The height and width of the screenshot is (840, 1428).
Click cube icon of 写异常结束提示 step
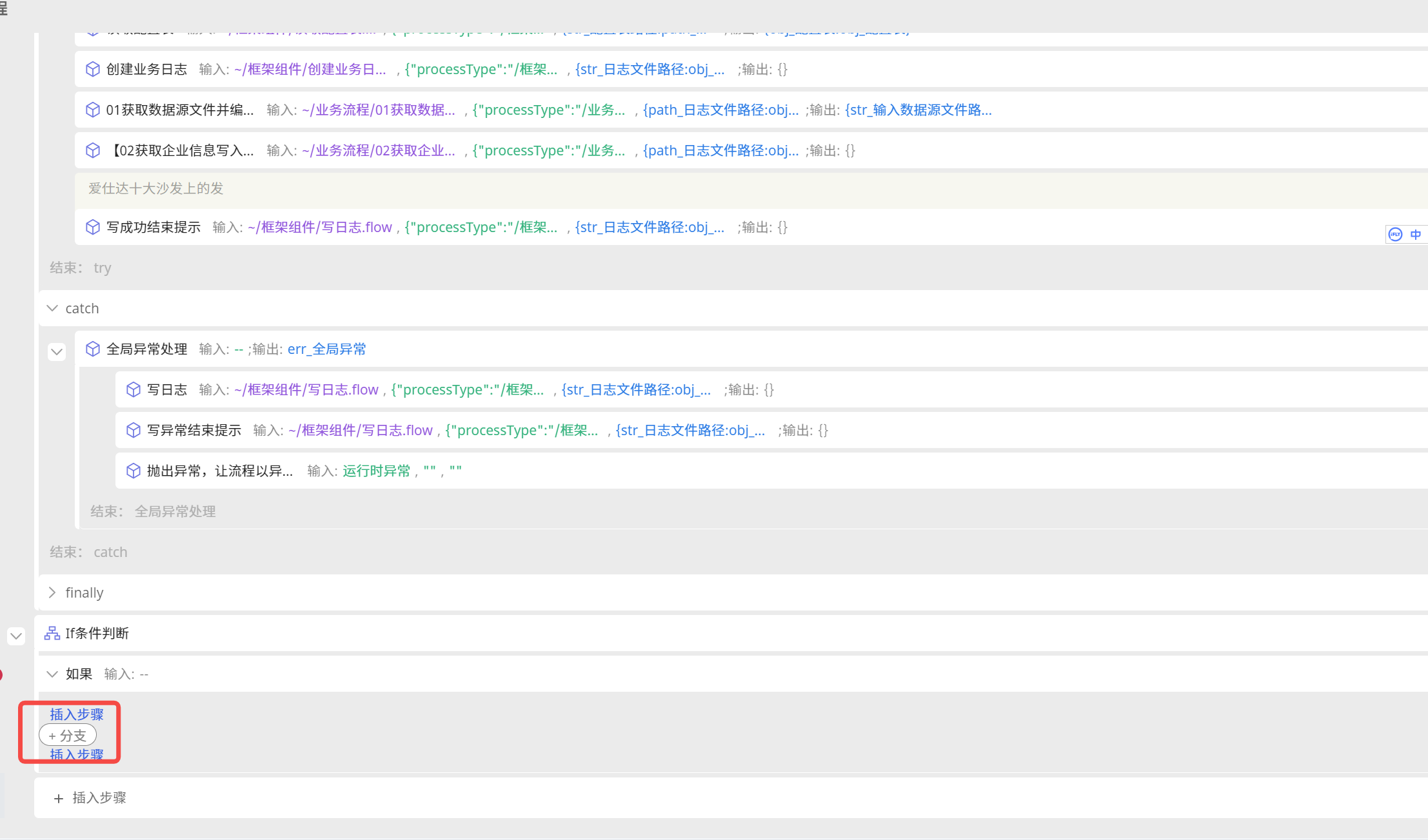point(134,430)
